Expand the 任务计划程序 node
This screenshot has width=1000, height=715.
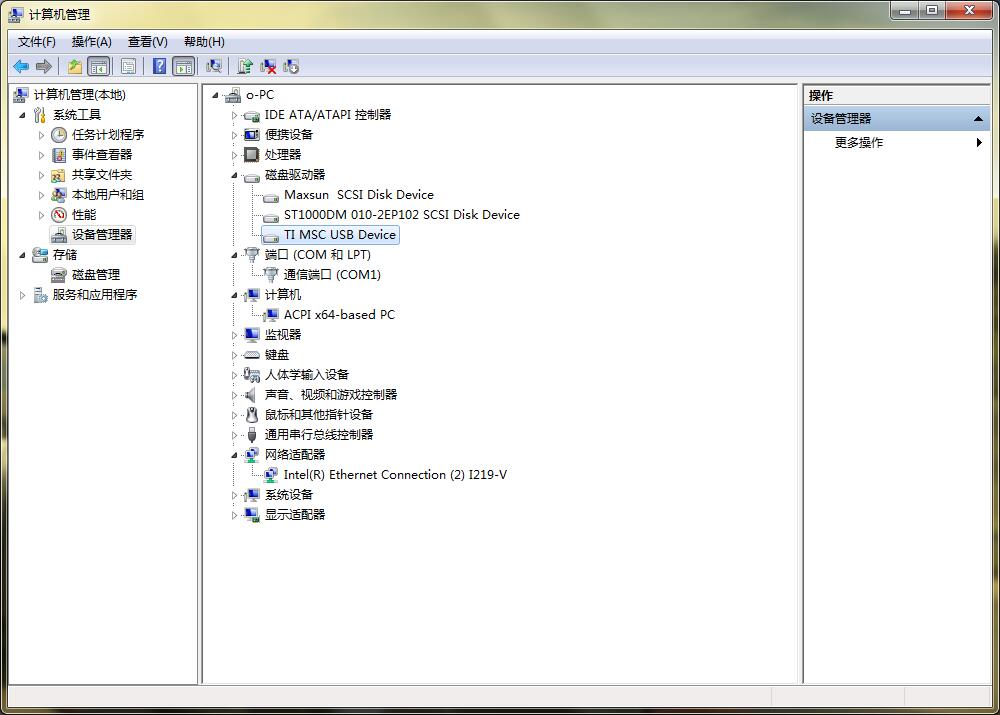pos(41,135)
